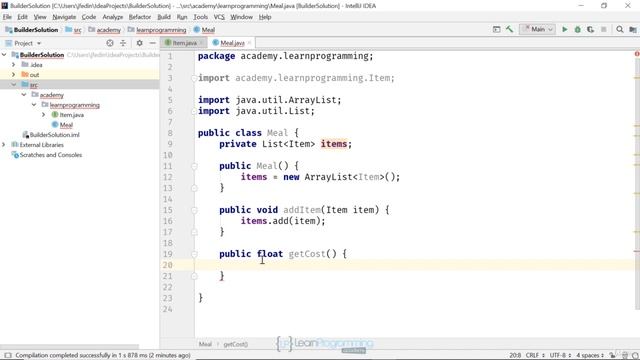Screen dimensions: 640x360
Task: Click the locate file target icon
Action: 110,43
